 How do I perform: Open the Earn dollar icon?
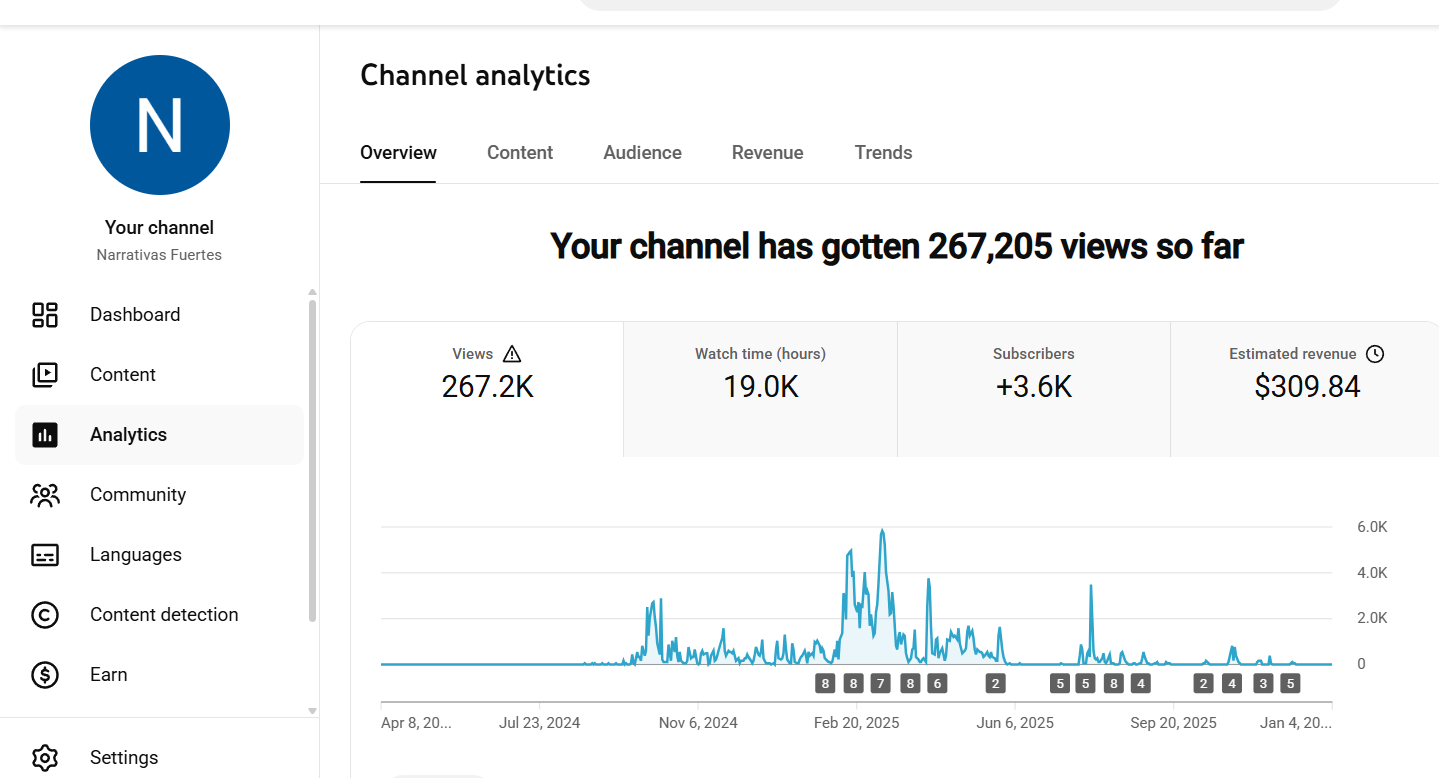click(45, 675)
